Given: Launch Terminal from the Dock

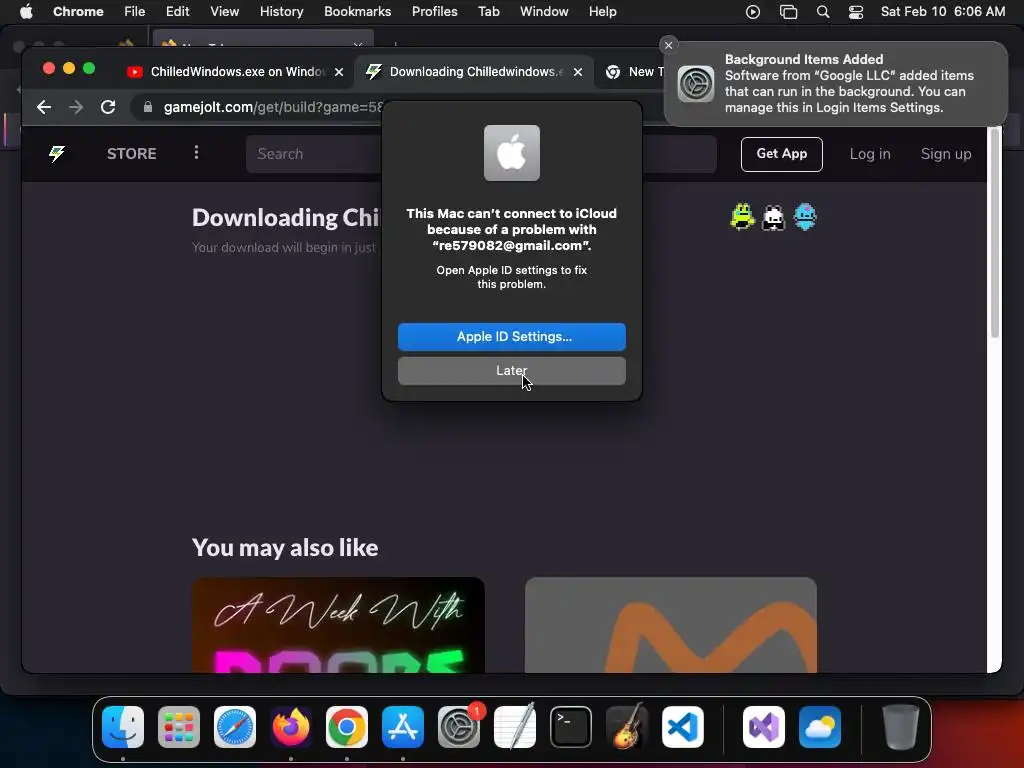Looking at the screenshot, I should (x=571, y=727).
